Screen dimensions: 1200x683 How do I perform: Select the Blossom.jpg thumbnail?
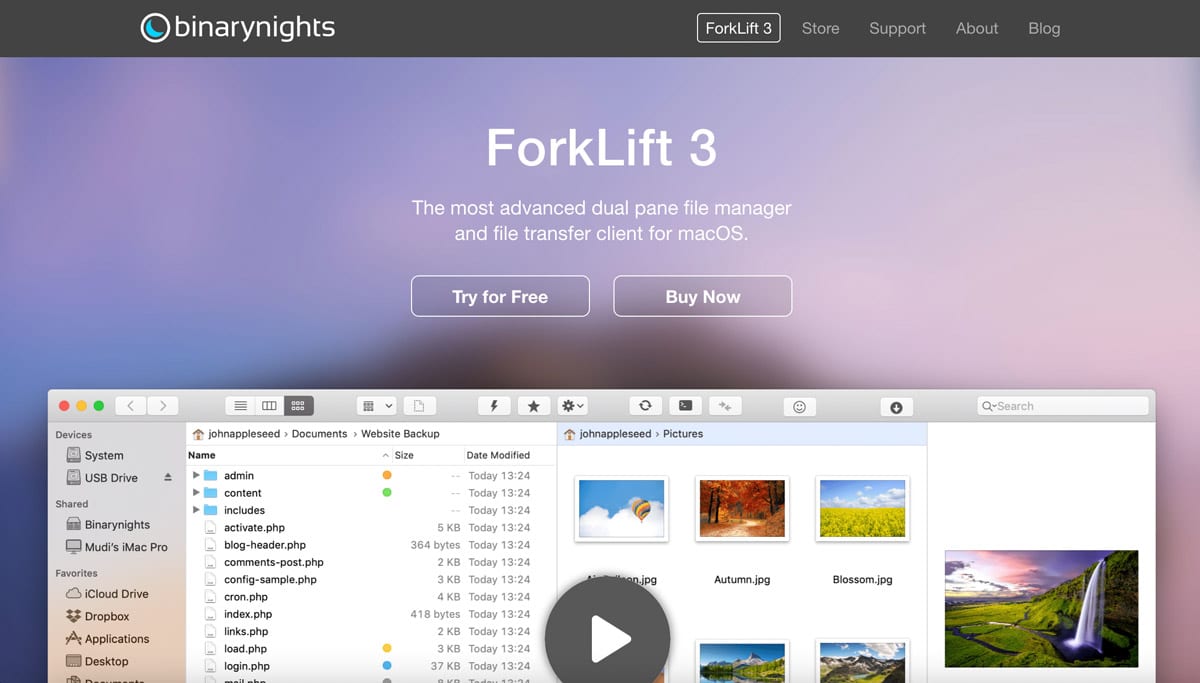point(862,508)
